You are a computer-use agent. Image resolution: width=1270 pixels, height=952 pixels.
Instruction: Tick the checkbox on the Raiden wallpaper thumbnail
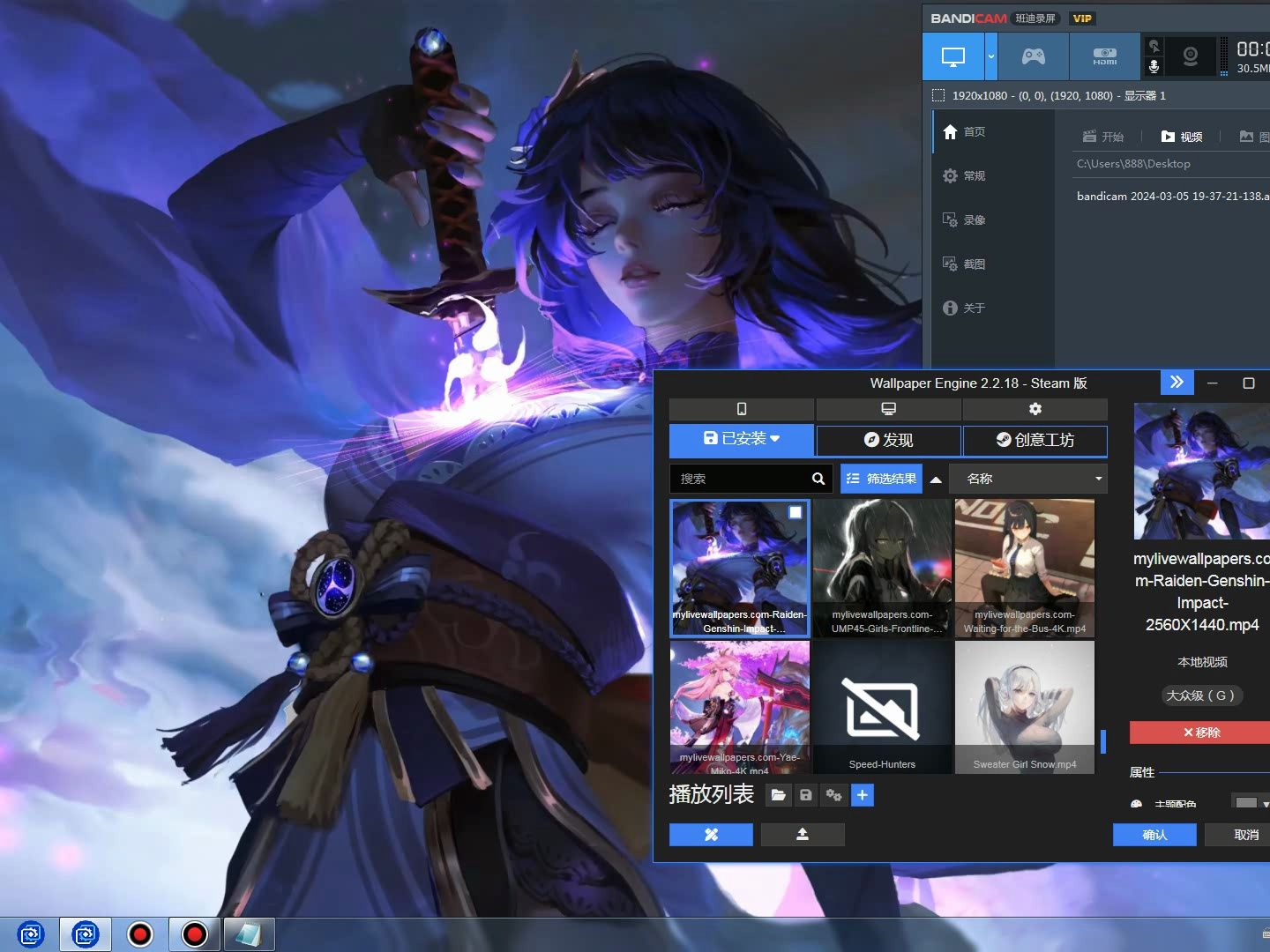(796, 512)
